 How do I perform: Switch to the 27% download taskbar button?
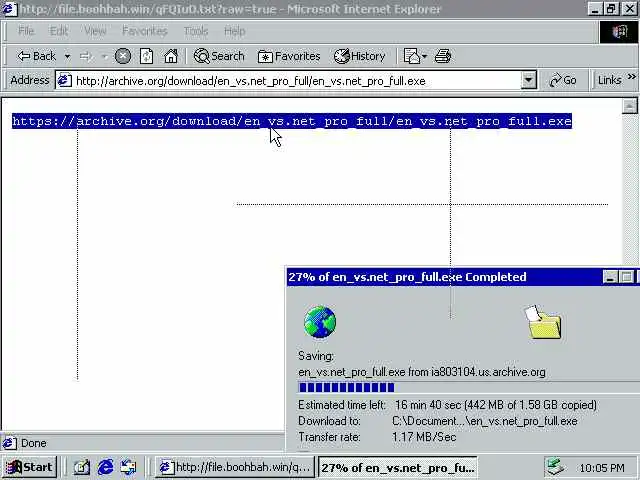click(x=398, y=467)
